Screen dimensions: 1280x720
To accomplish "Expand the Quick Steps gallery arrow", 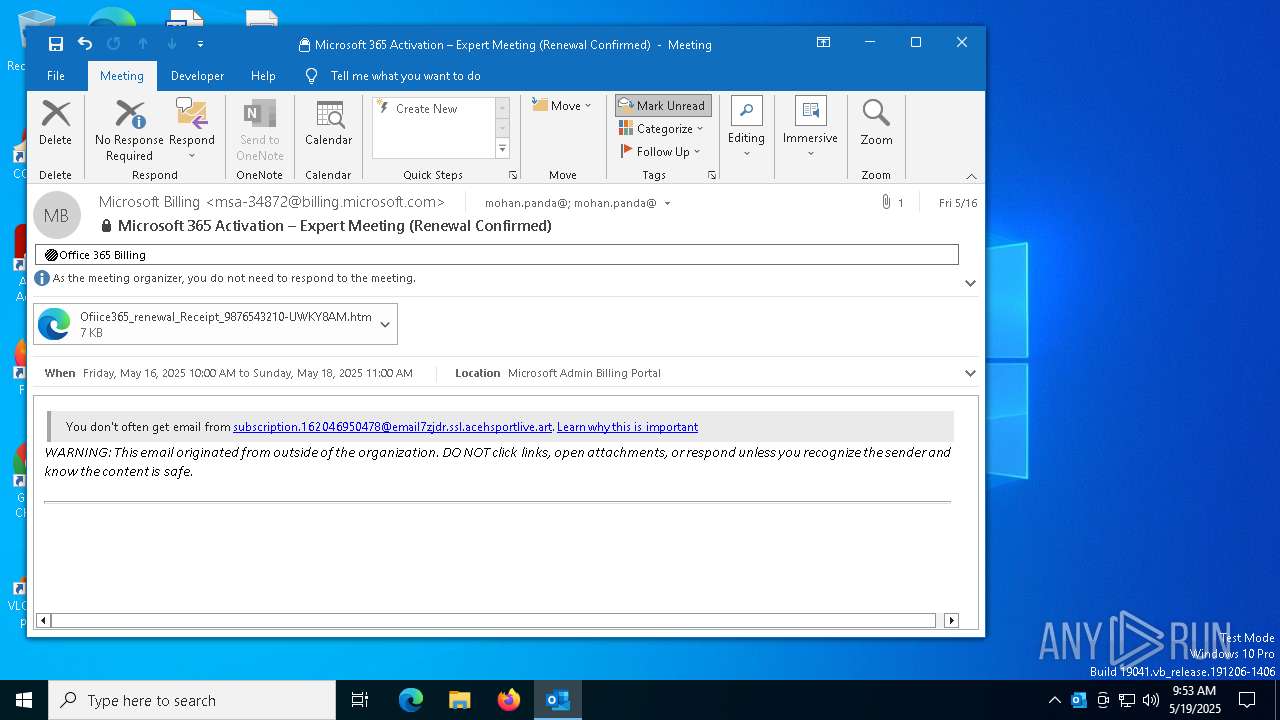I will tap(503, 149).
